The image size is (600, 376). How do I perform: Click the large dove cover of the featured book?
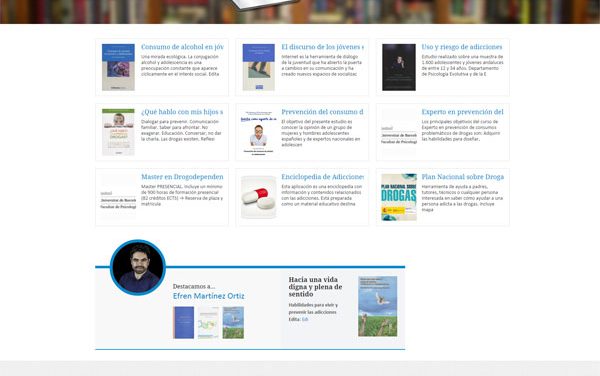click(378, 306)
